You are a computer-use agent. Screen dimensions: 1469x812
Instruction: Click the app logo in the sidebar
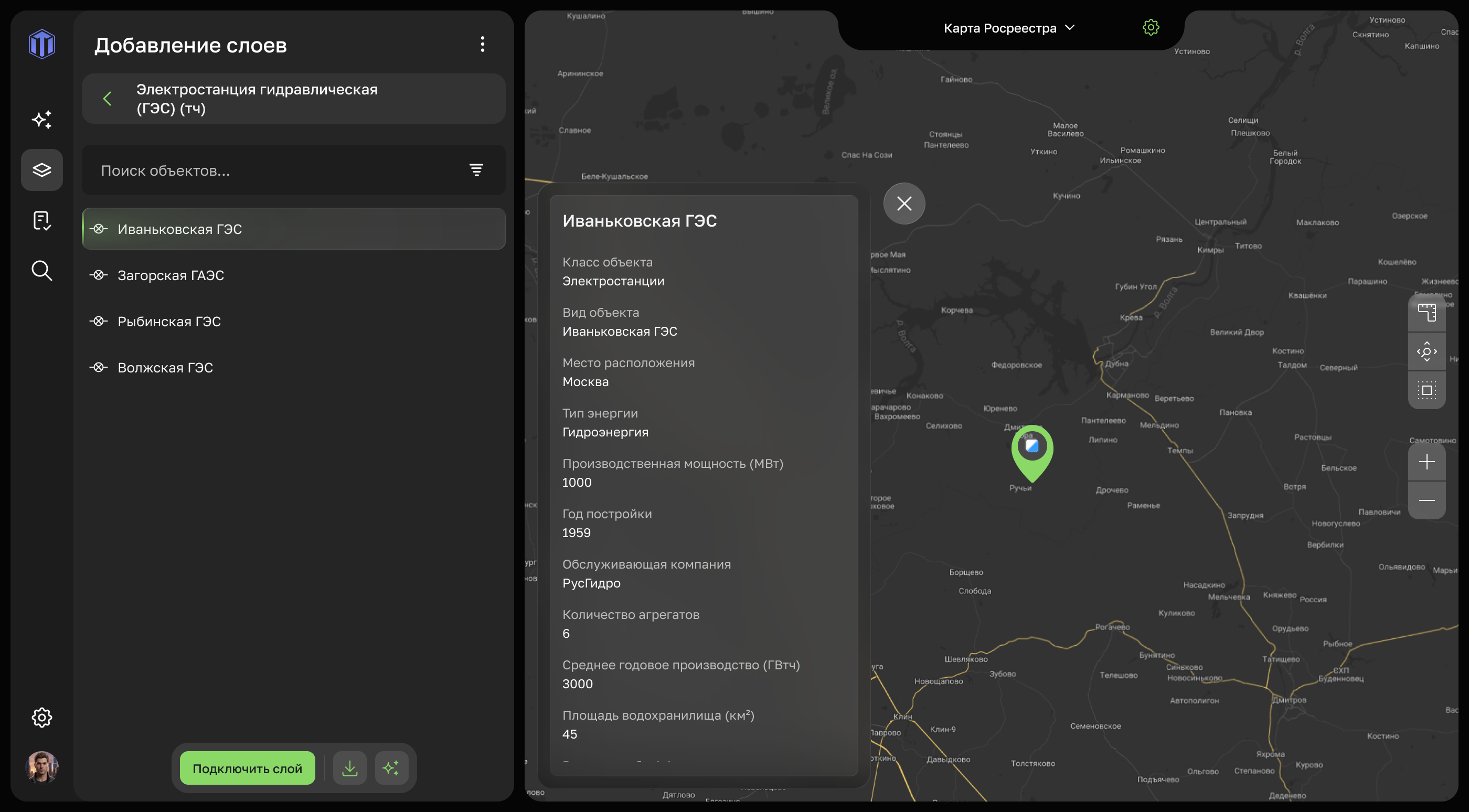tap(41, 44)
